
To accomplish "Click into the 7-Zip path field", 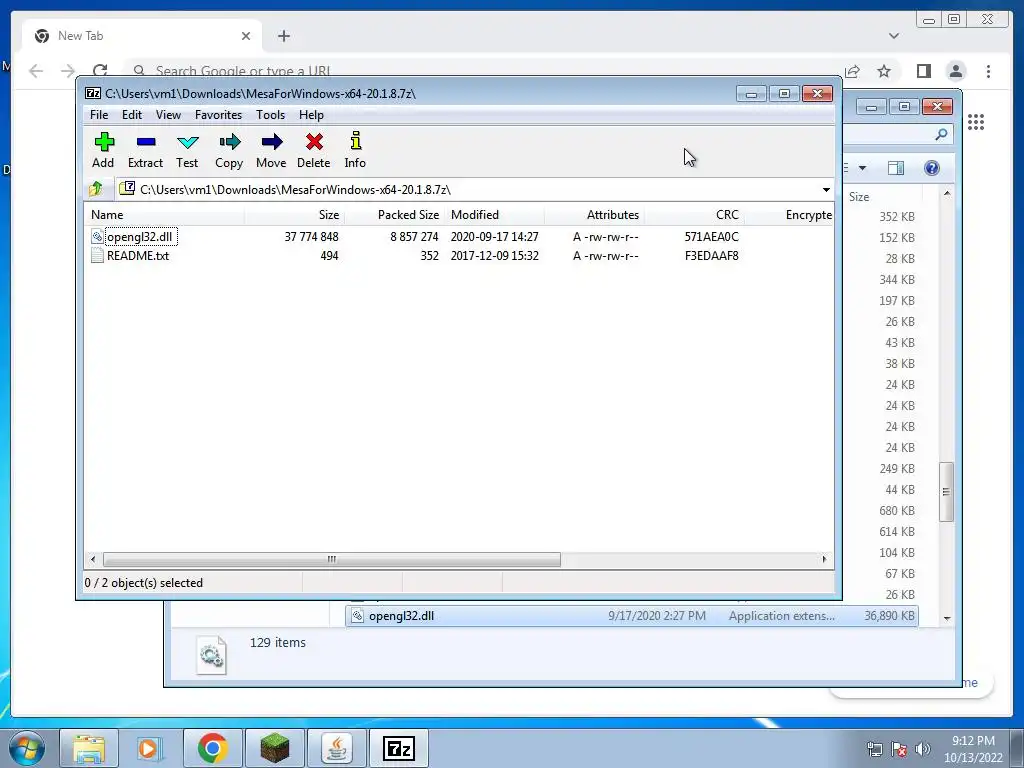I will (x=467, y=189).
